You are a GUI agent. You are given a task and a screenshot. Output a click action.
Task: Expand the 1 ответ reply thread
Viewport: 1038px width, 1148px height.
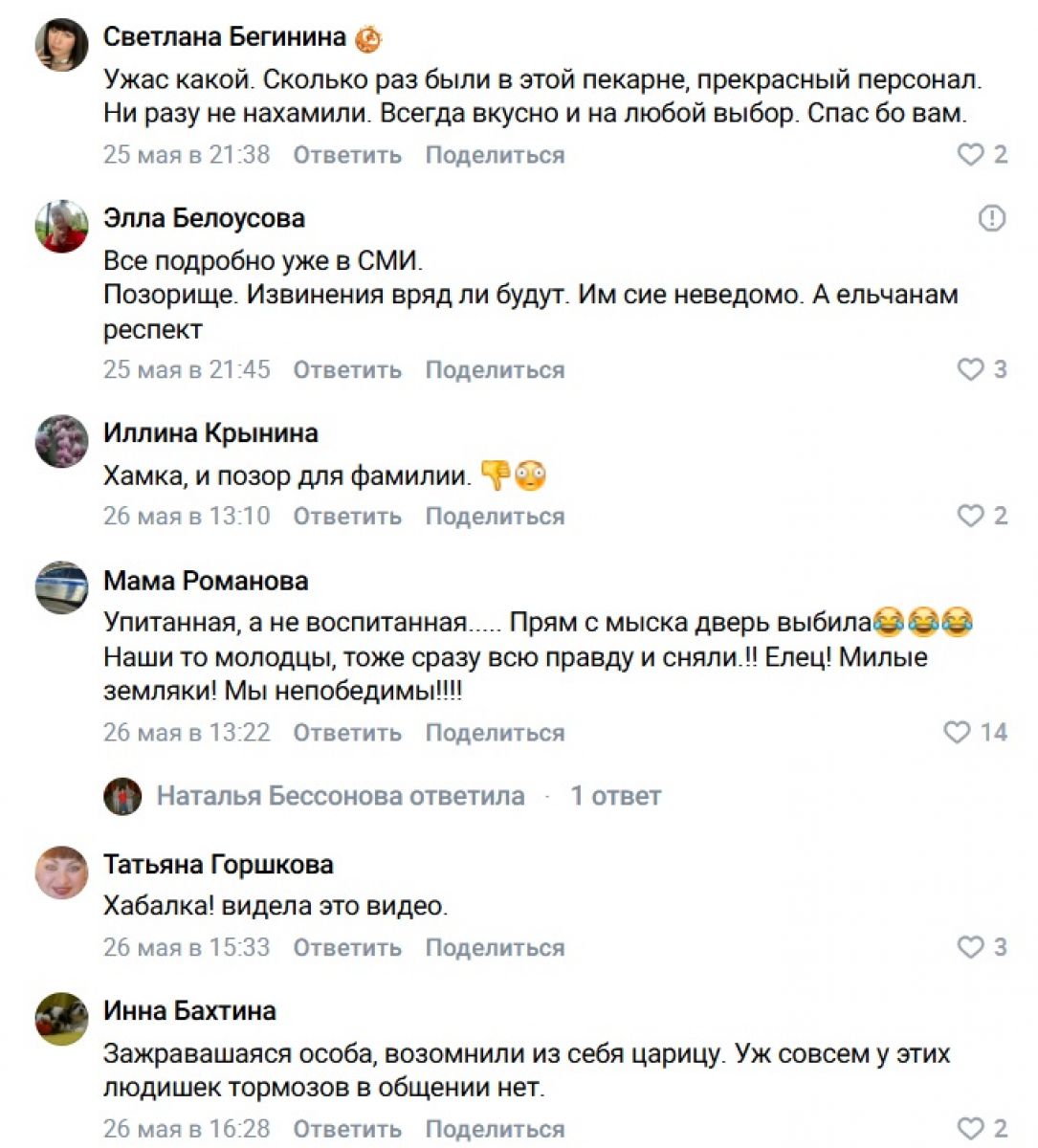click(x=615, y=796)
